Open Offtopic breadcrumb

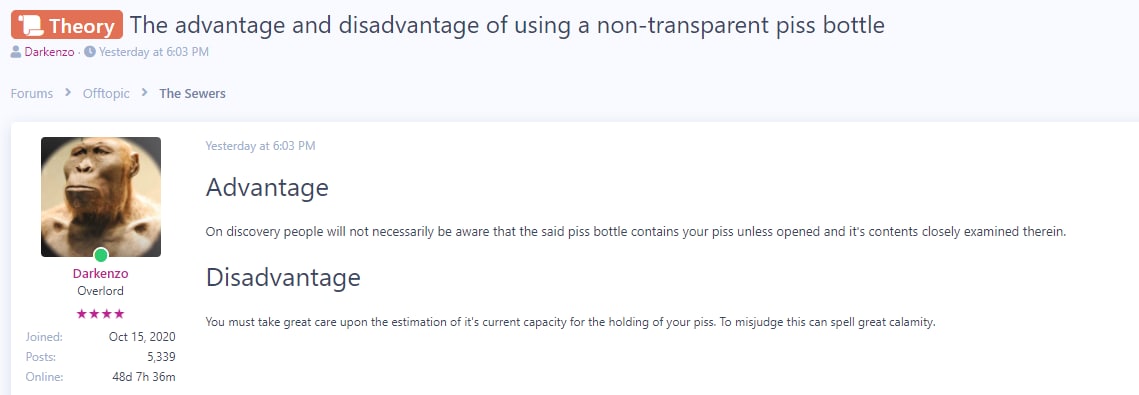106,93
